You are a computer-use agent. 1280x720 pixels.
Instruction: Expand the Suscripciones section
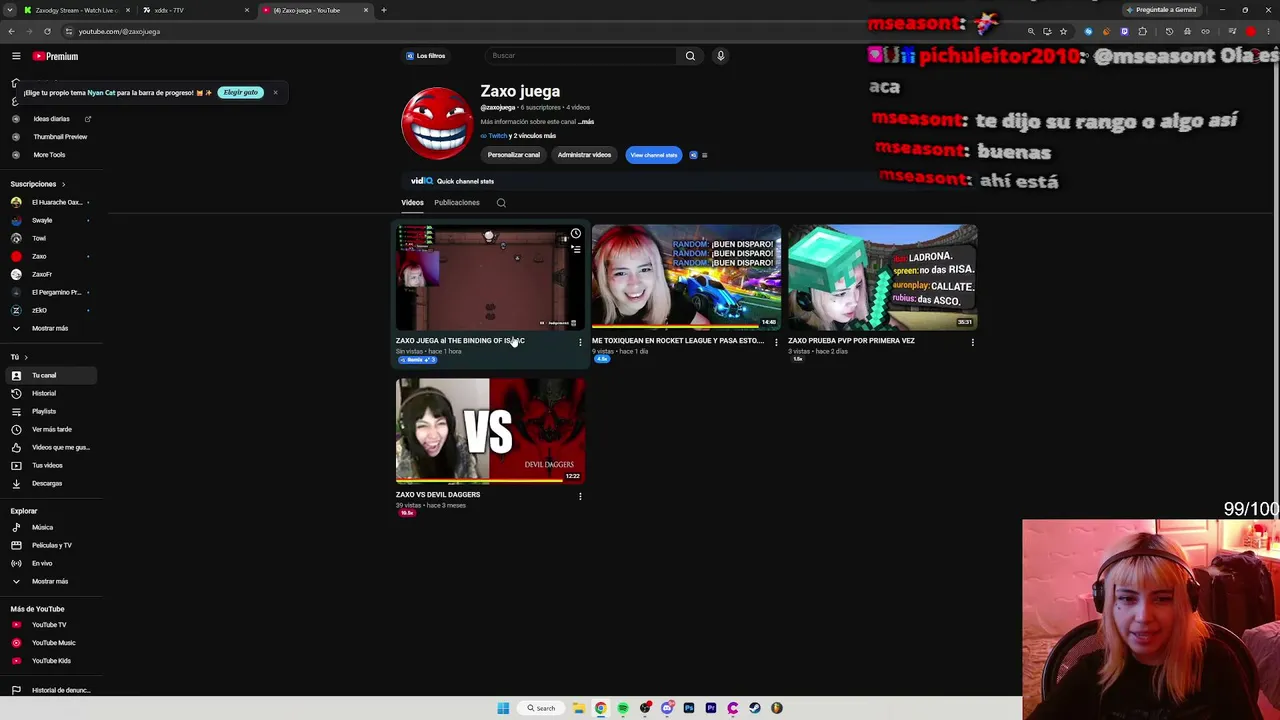point(38,184)
